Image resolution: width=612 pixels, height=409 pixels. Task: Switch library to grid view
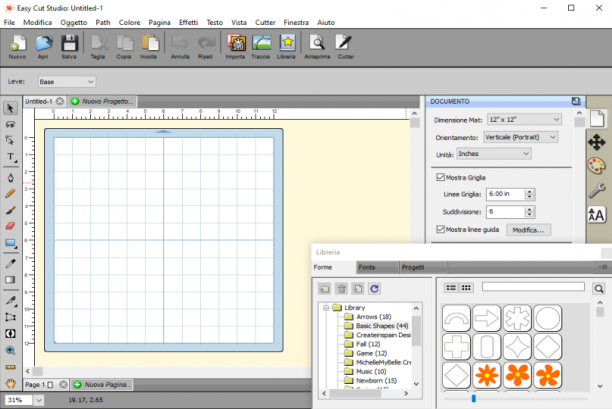[x=466, y=288]
